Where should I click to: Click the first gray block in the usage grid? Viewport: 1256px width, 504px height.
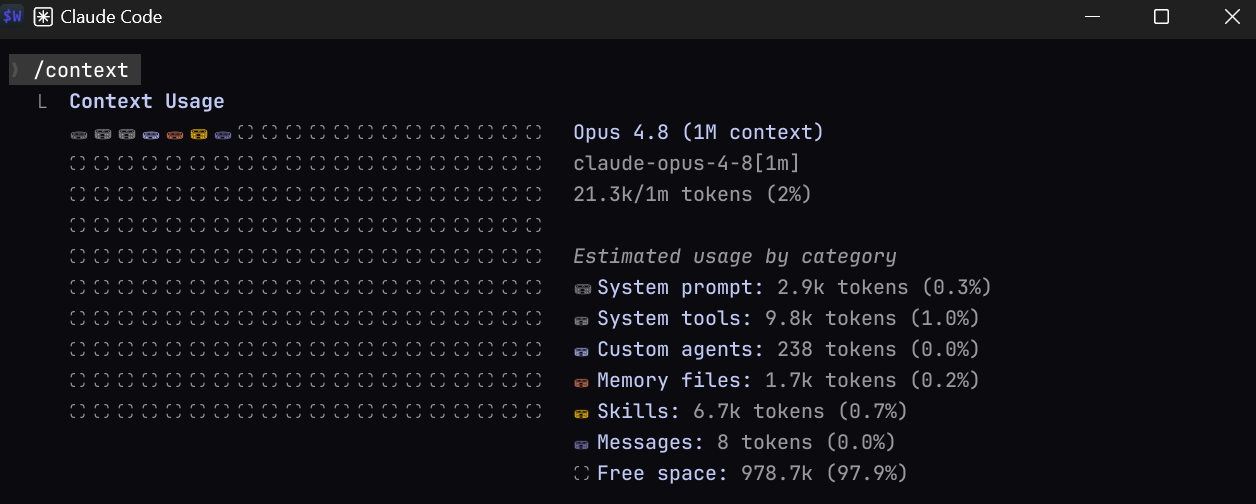(79, 134)
